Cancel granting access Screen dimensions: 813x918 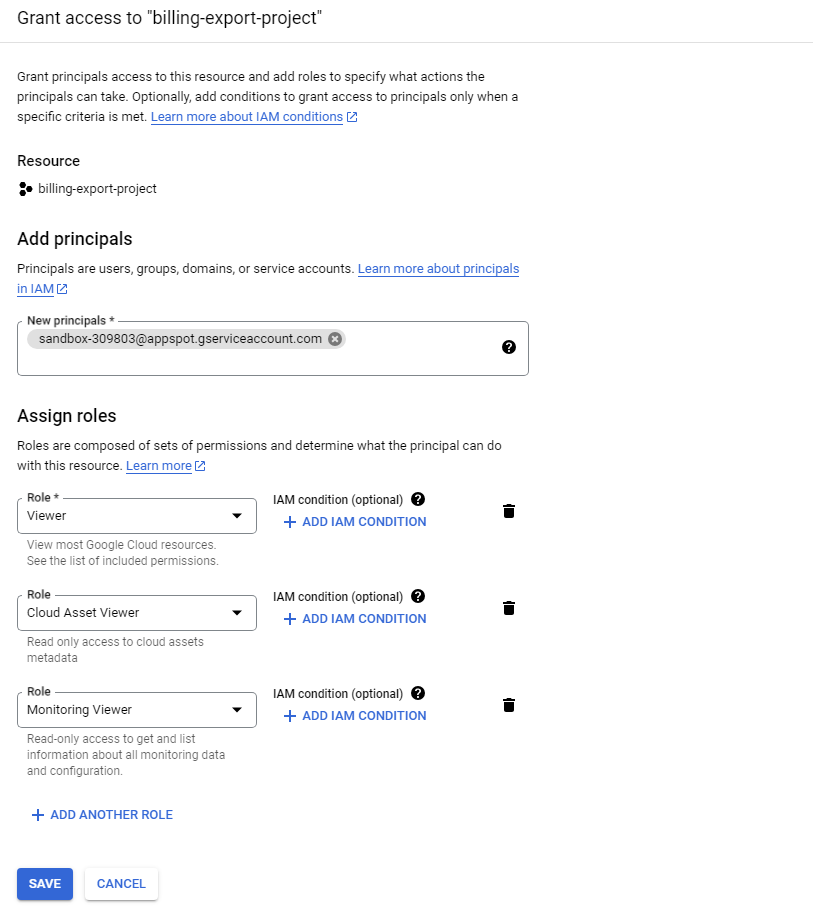click(121, 884)
